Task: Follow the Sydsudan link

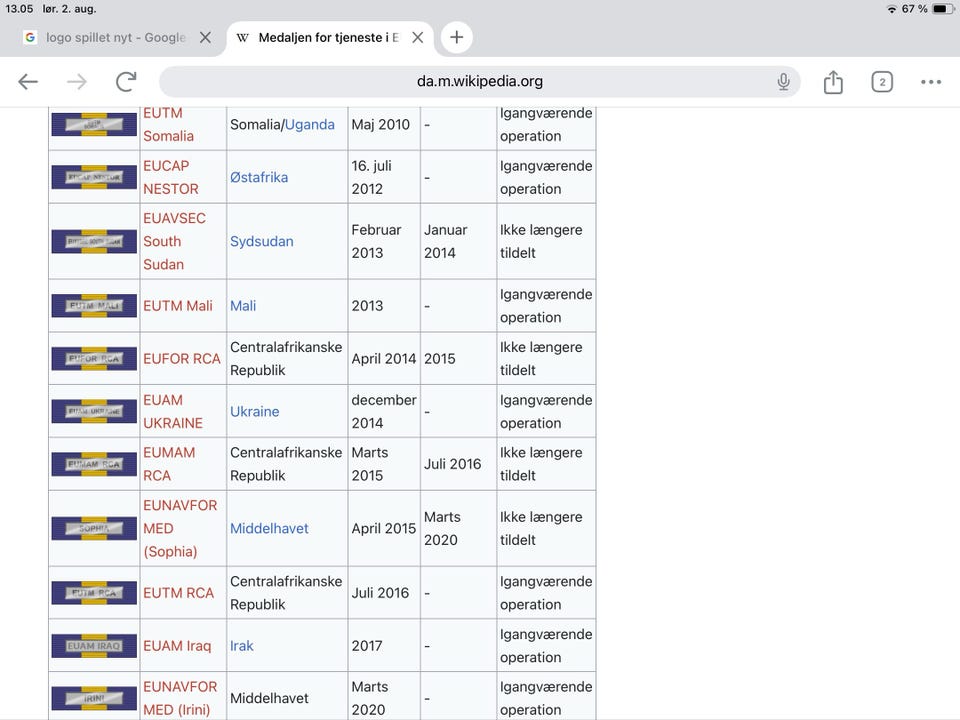Action: pyautogui.click(x=261, y=241)
